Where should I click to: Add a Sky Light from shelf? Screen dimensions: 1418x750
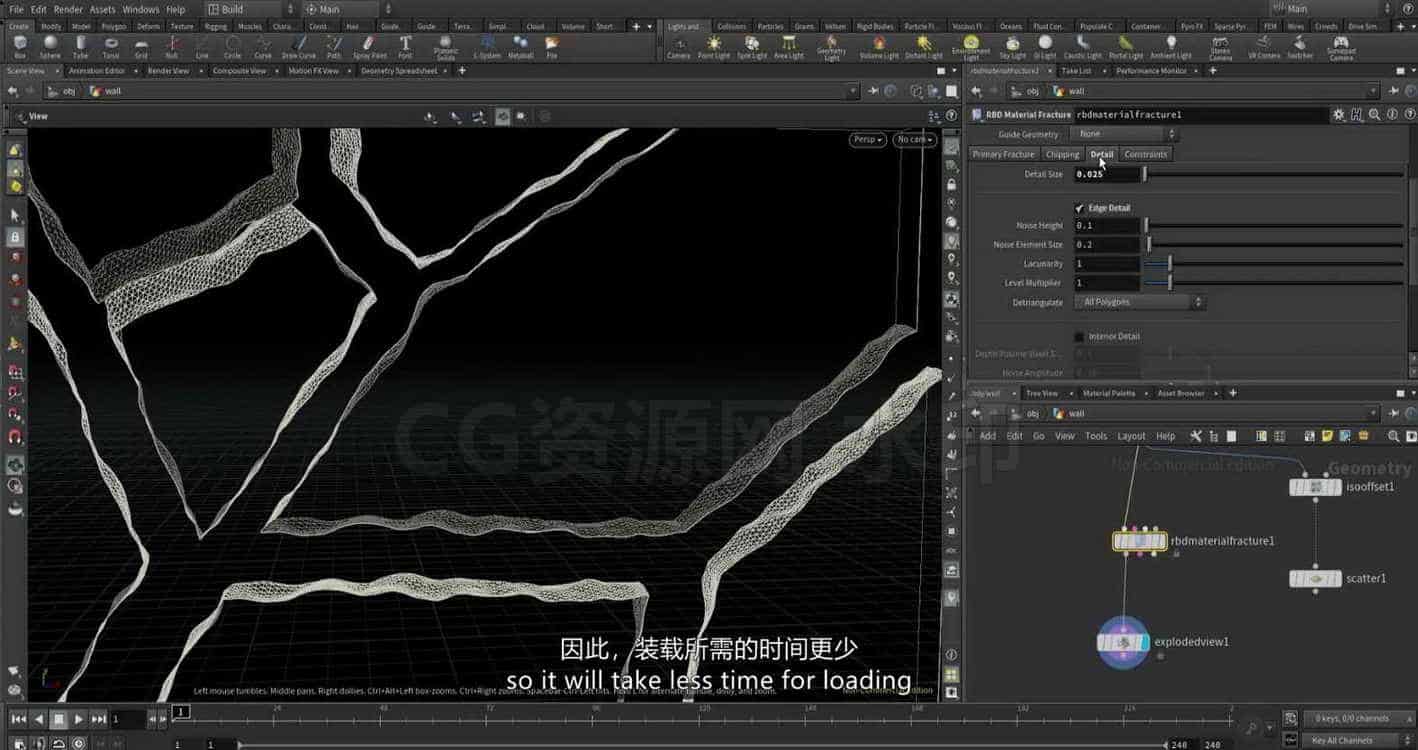point(1013,46)
